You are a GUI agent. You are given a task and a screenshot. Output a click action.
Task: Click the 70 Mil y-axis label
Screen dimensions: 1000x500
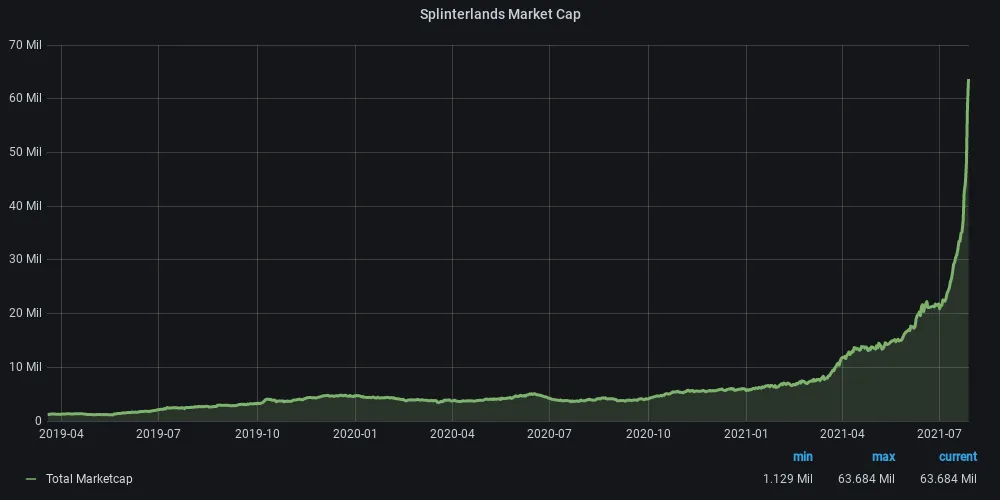click(26, 45)
